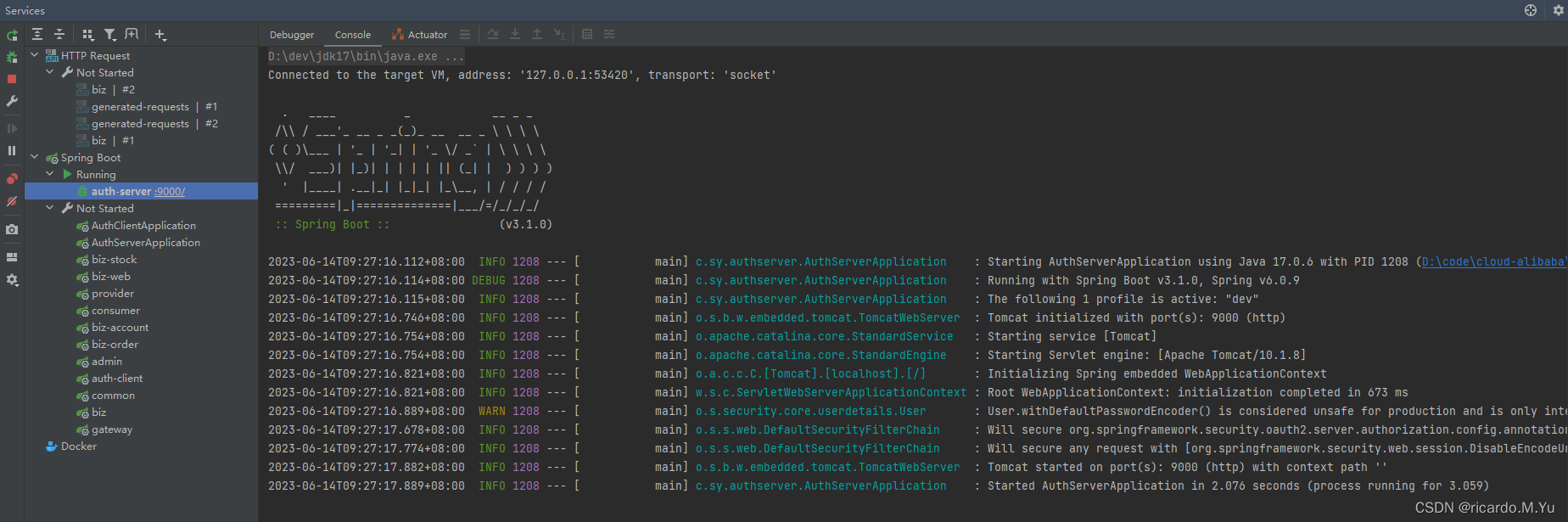Image resolution: width=1568 pixels, height=522 pixels.
Task: Switch to the Console tab
Action: click(x=353, y=35)
